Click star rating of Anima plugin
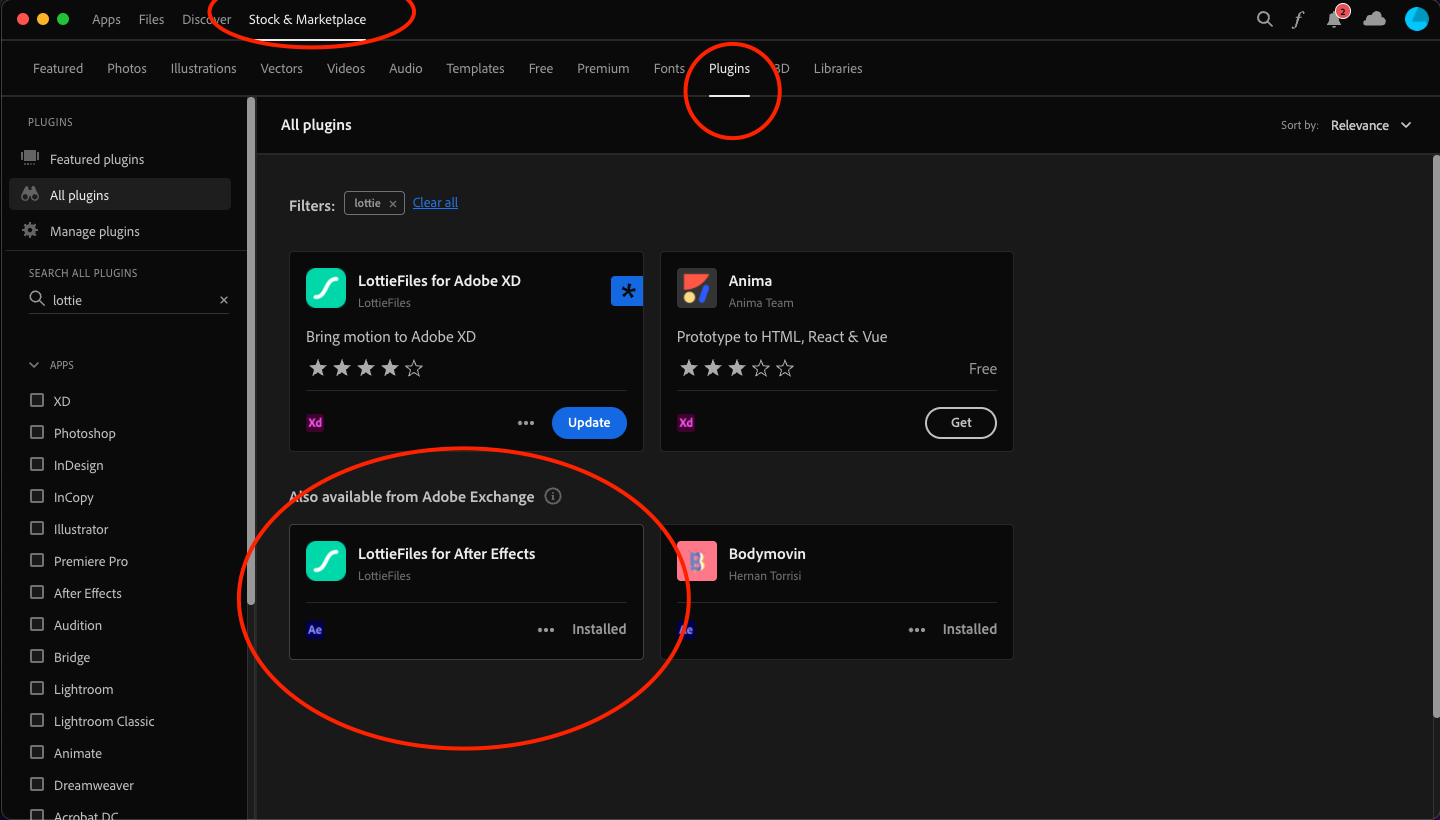 [x=737, y=368]
